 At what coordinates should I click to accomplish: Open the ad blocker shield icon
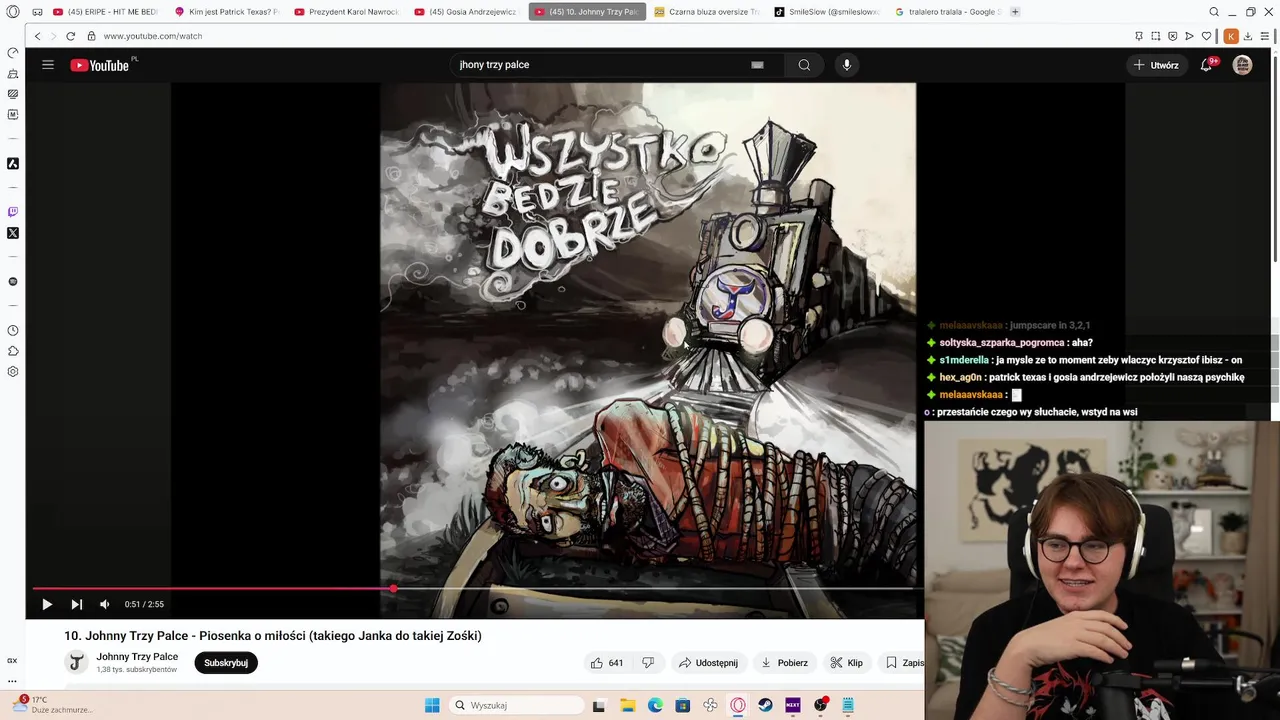point(1173,36)
